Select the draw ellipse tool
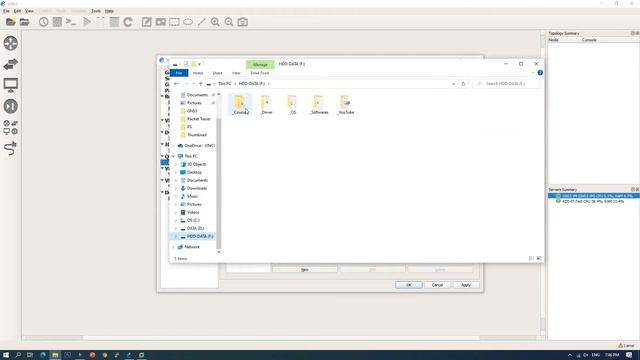This screenshot has width=640, height=360. point(188,22)
